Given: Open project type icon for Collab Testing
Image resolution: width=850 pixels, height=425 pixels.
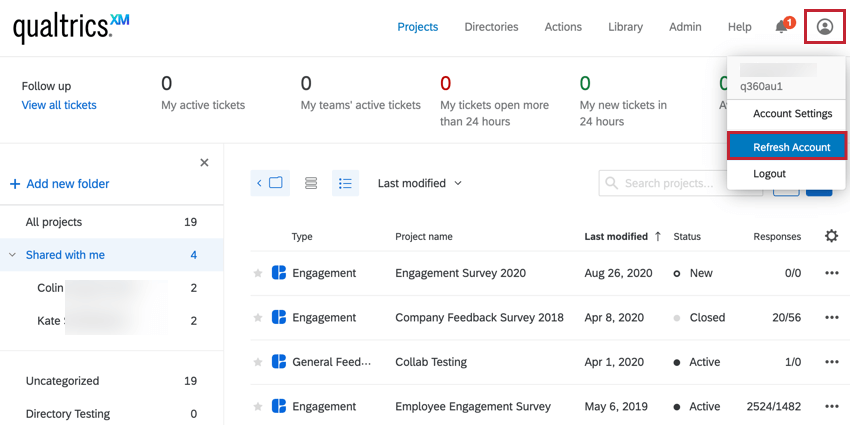Looking at the screenshot, I should [x=279, y=362].
